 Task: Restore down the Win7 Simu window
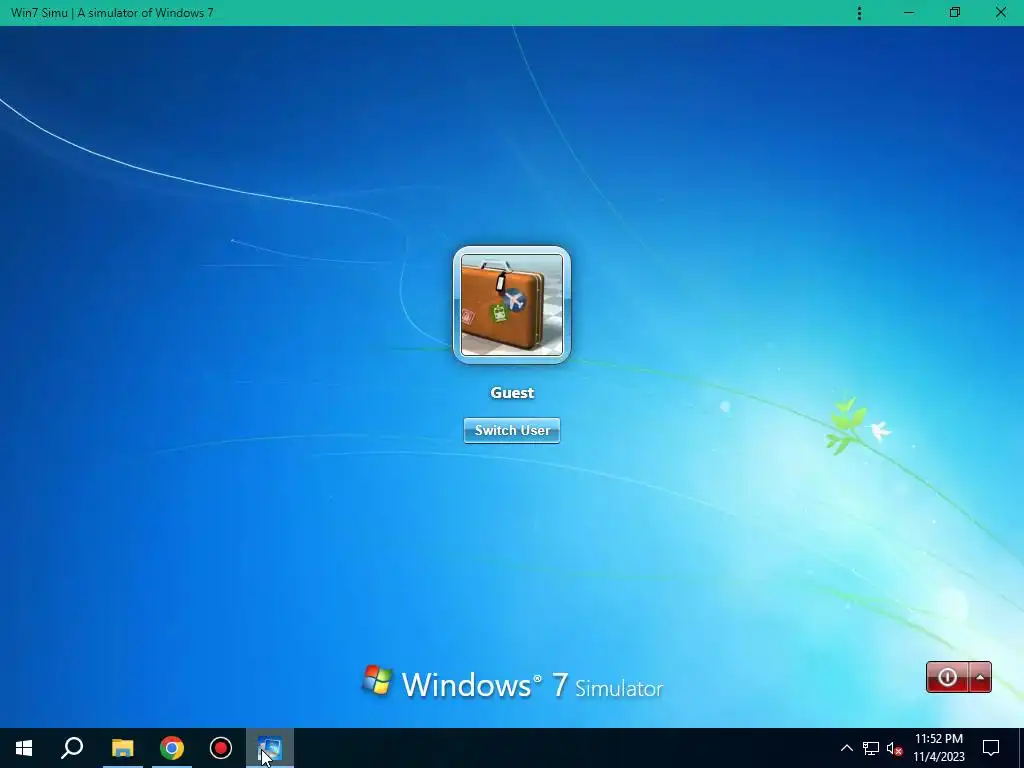click(x=955, y=13)
